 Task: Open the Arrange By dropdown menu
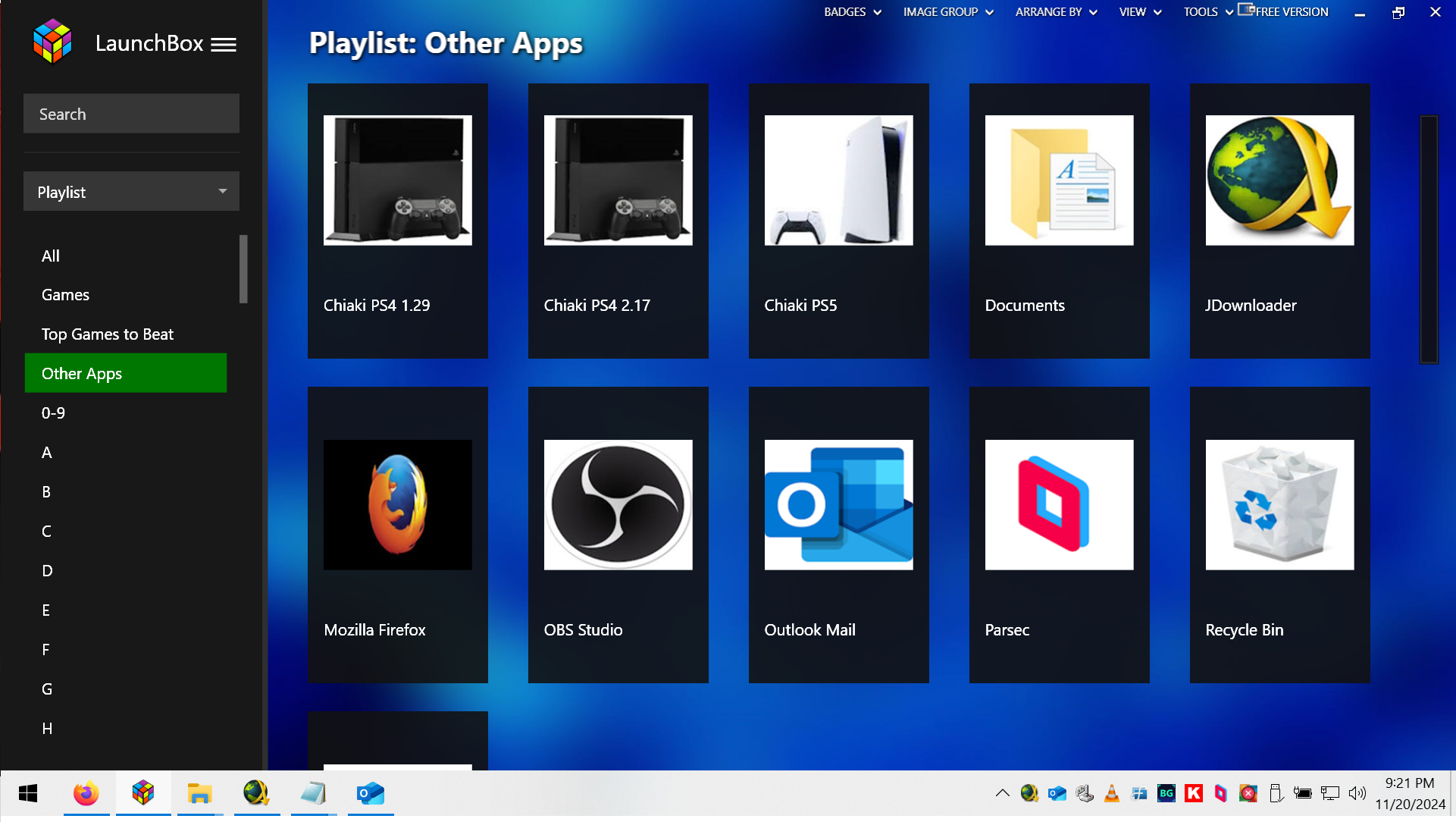tap(1057, 12)
